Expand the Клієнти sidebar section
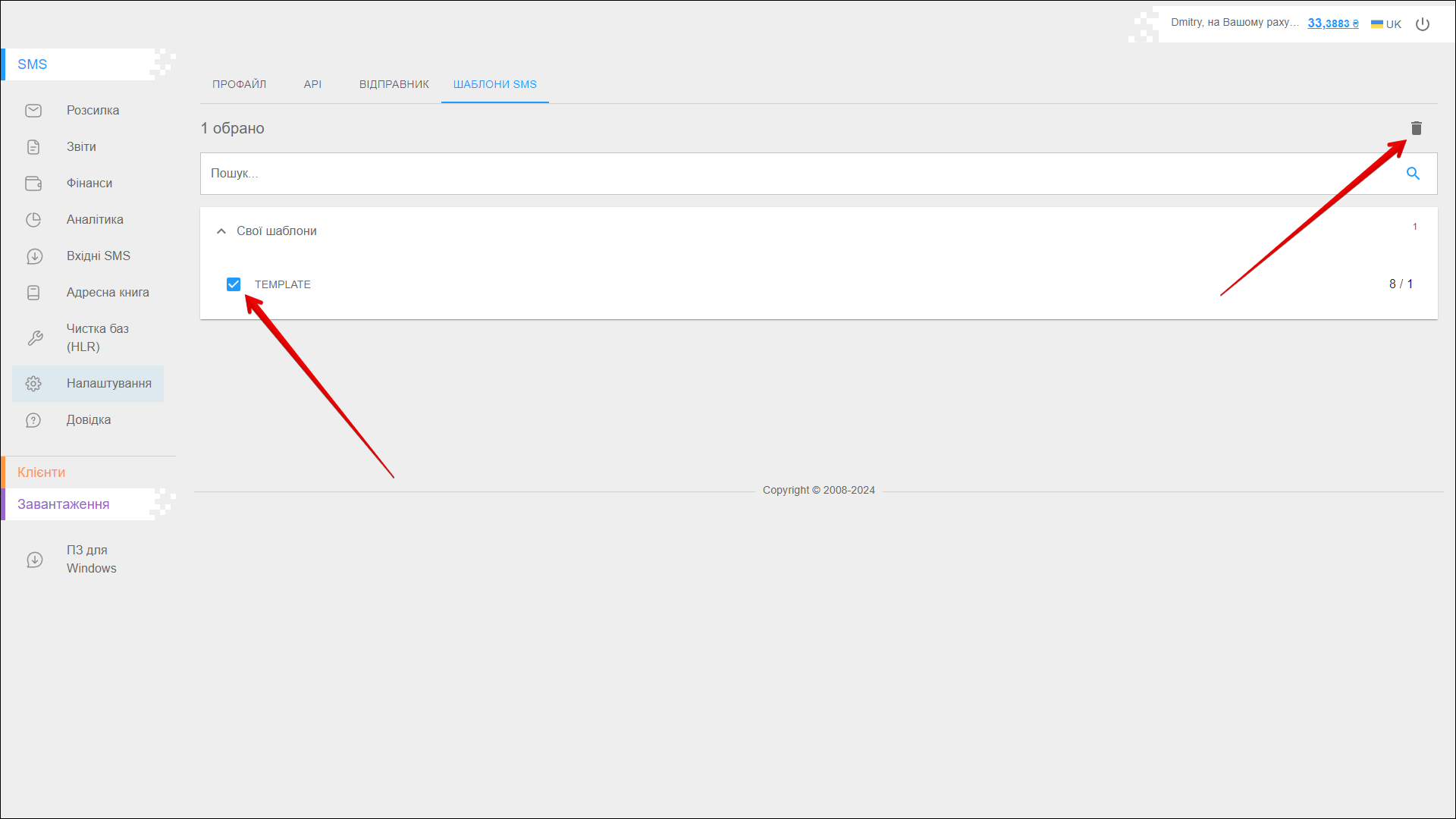 pyautogui.click(x=42, y=472)
